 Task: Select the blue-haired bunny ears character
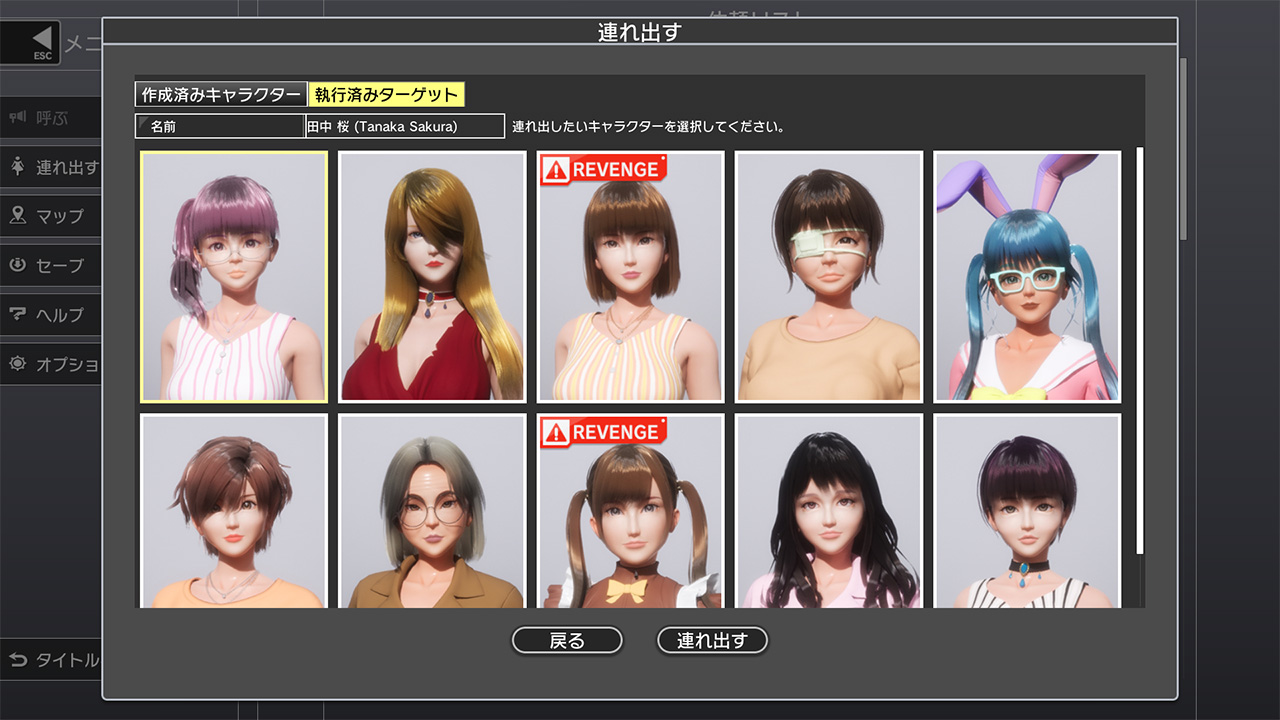[1027, 277]
